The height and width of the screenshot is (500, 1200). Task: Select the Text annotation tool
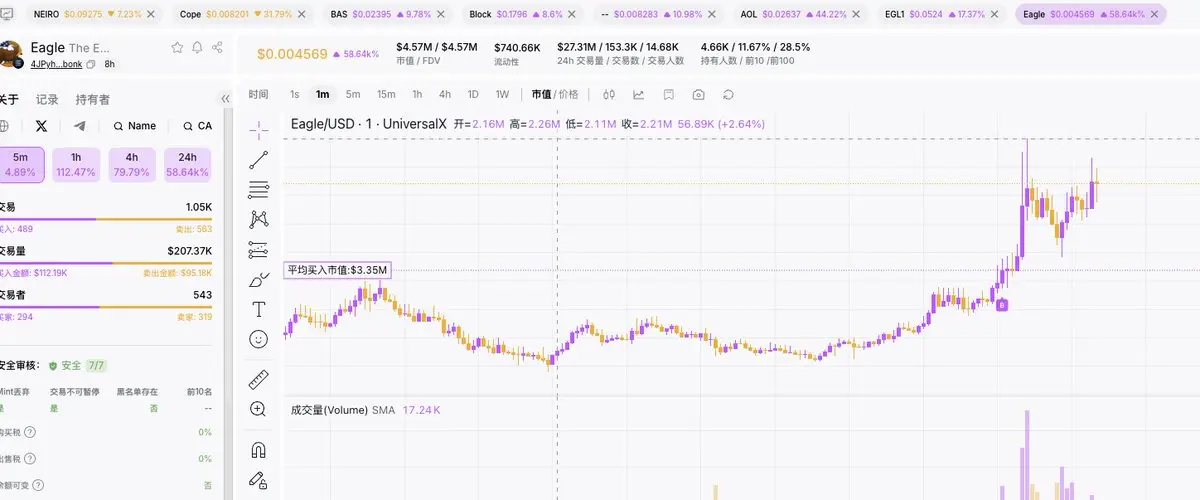[259, 309]
